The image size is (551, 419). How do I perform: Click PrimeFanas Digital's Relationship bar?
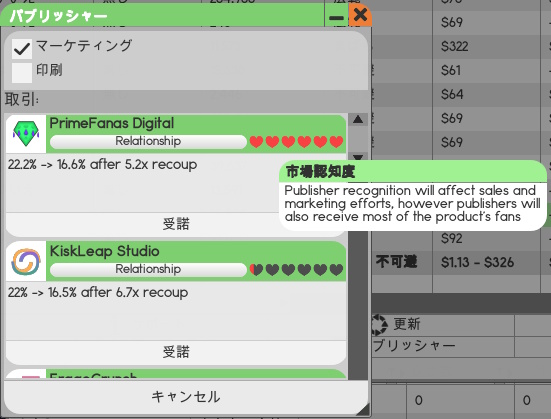pos(148,141)
